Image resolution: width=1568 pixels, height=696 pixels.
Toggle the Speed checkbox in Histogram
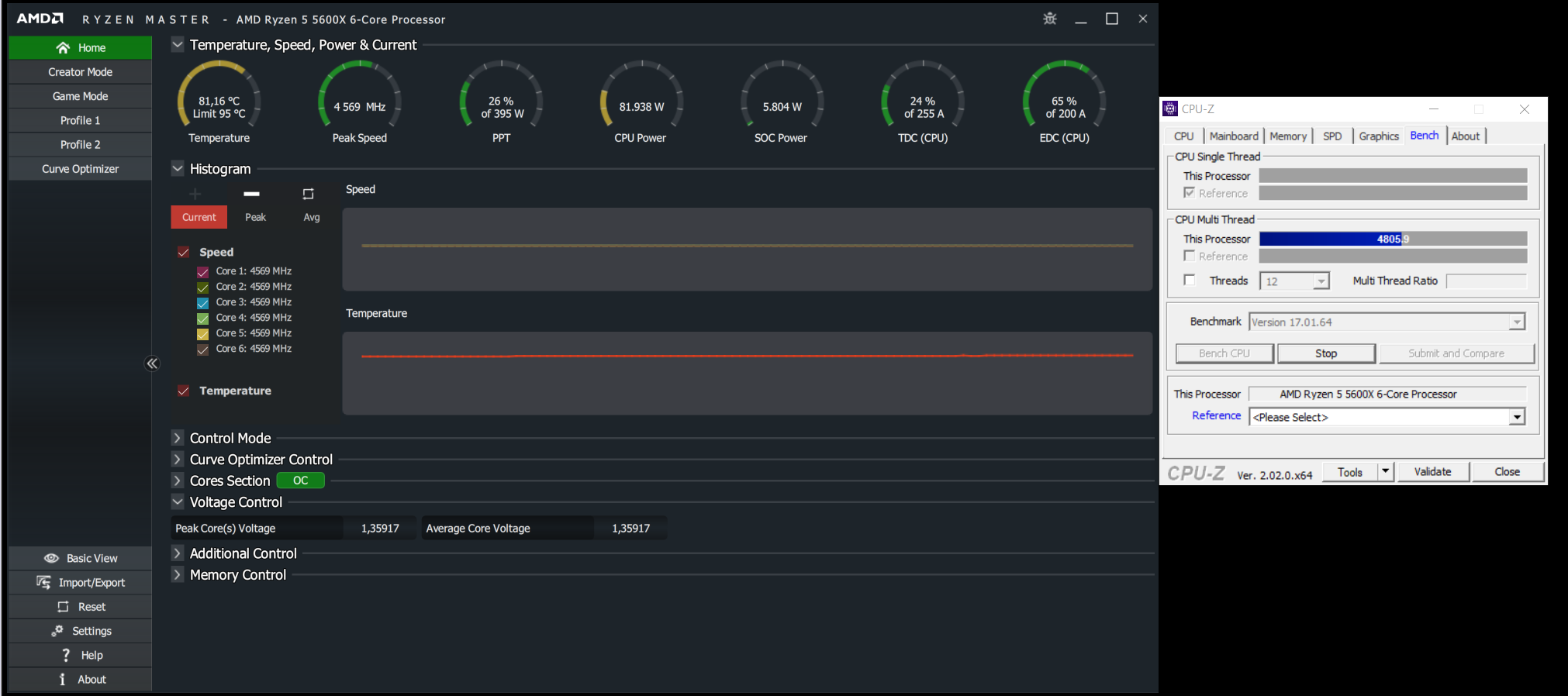(184, 252)
